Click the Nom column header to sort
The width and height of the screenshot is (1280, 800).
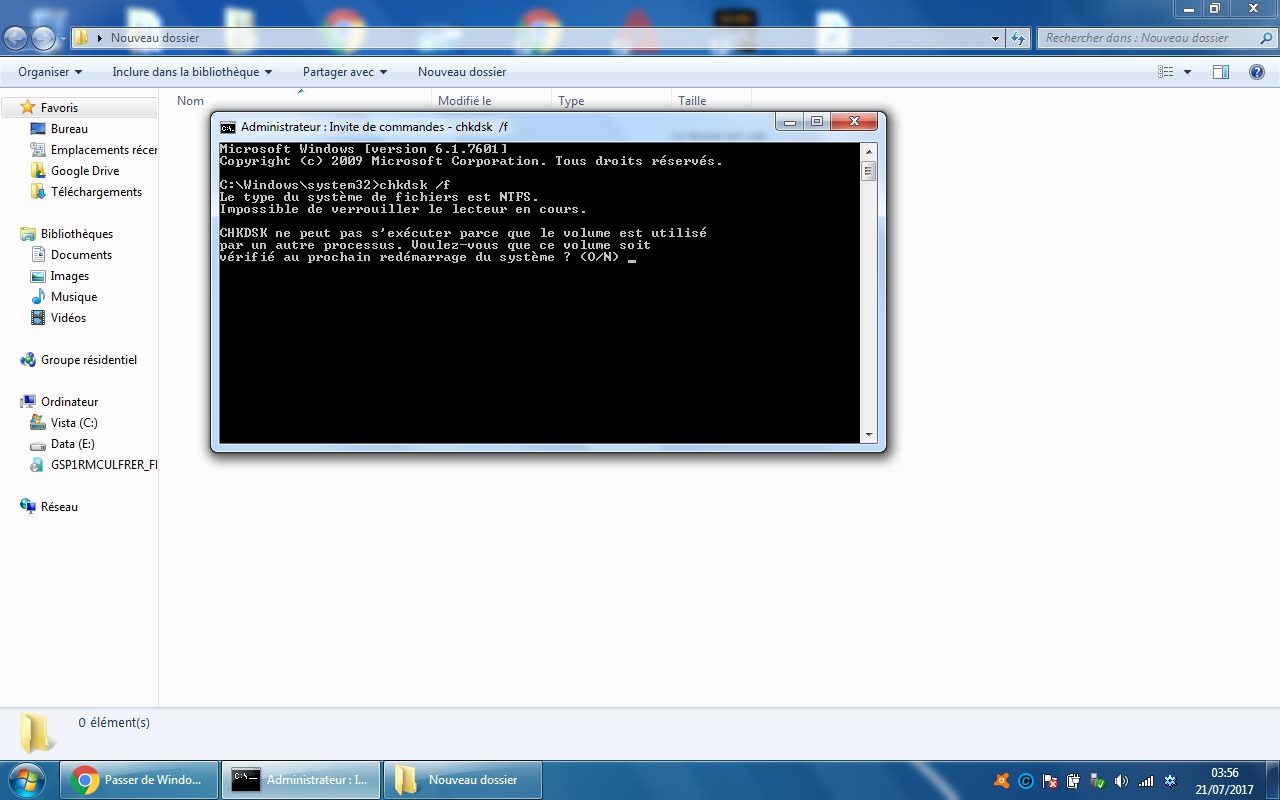pyautogui.click(x=190, y=100)
